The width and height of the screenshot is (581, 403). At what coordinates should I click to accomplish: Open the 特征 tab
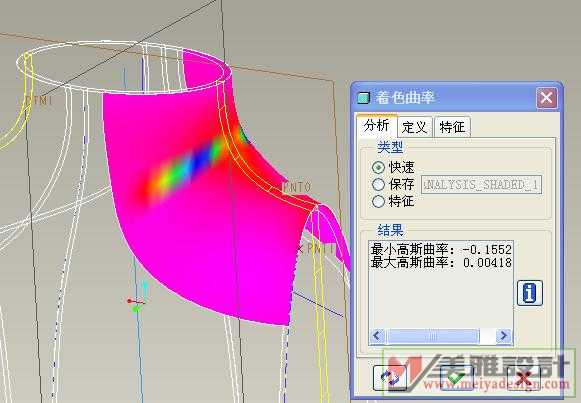click(452, 127)
